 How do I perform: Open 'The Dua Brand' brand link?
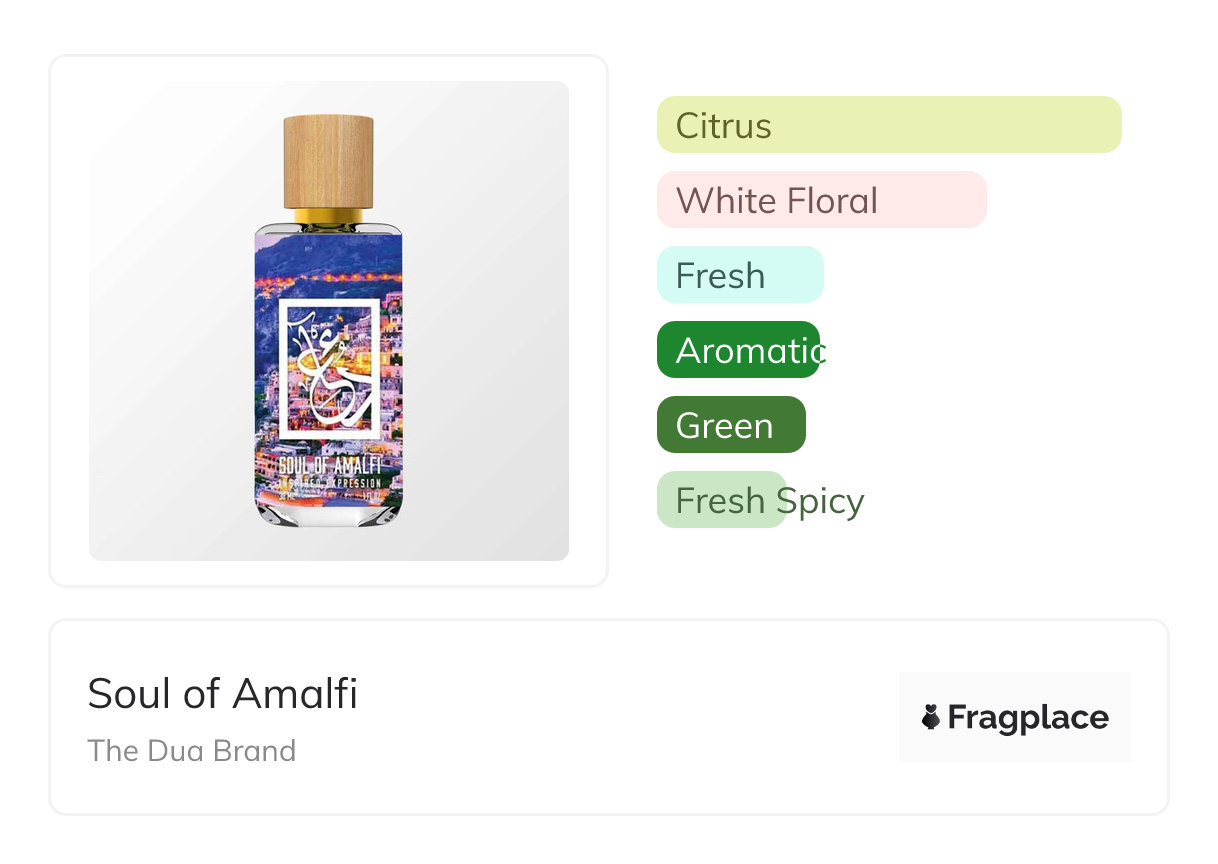coord(191,751)
